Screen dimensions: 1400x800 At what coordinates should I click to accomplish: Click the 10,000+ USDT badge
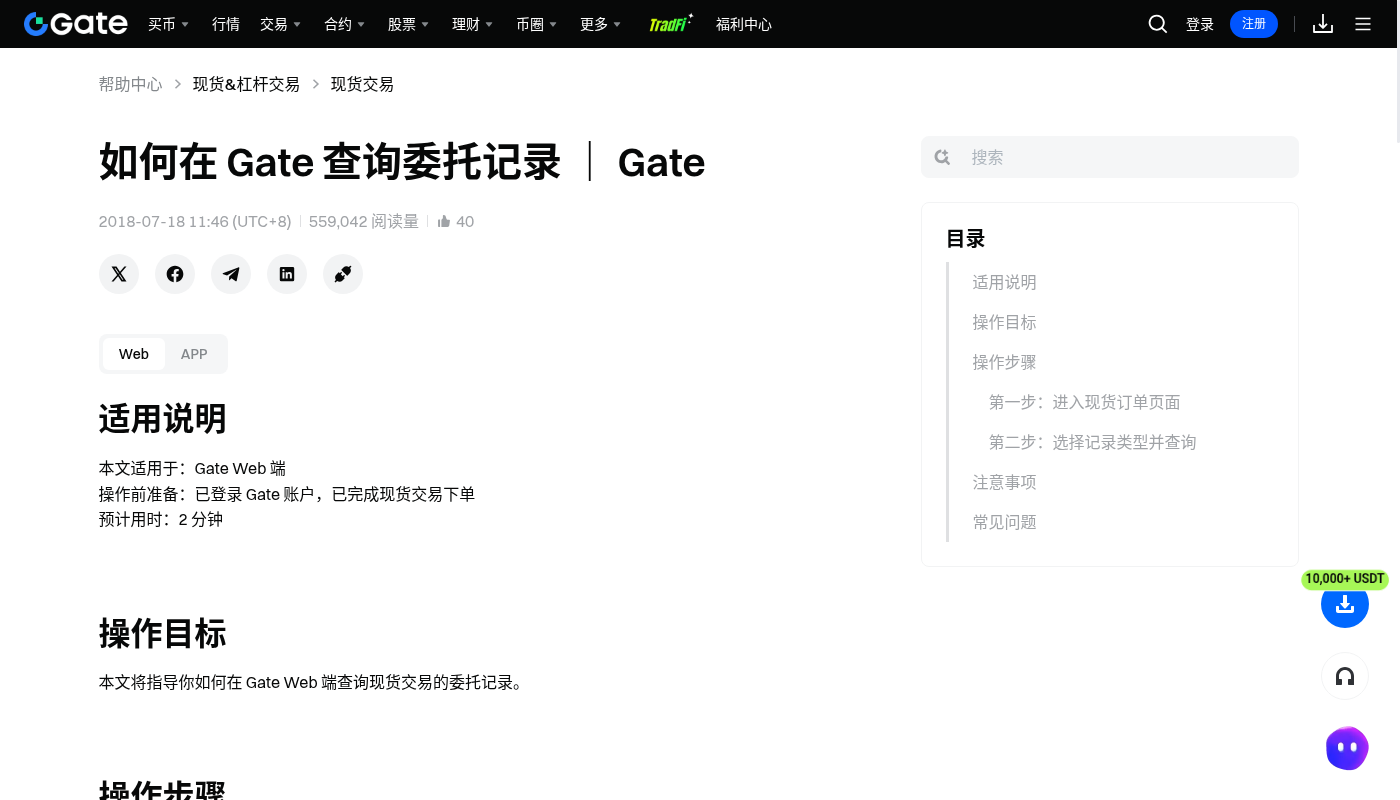point(1345,579)
